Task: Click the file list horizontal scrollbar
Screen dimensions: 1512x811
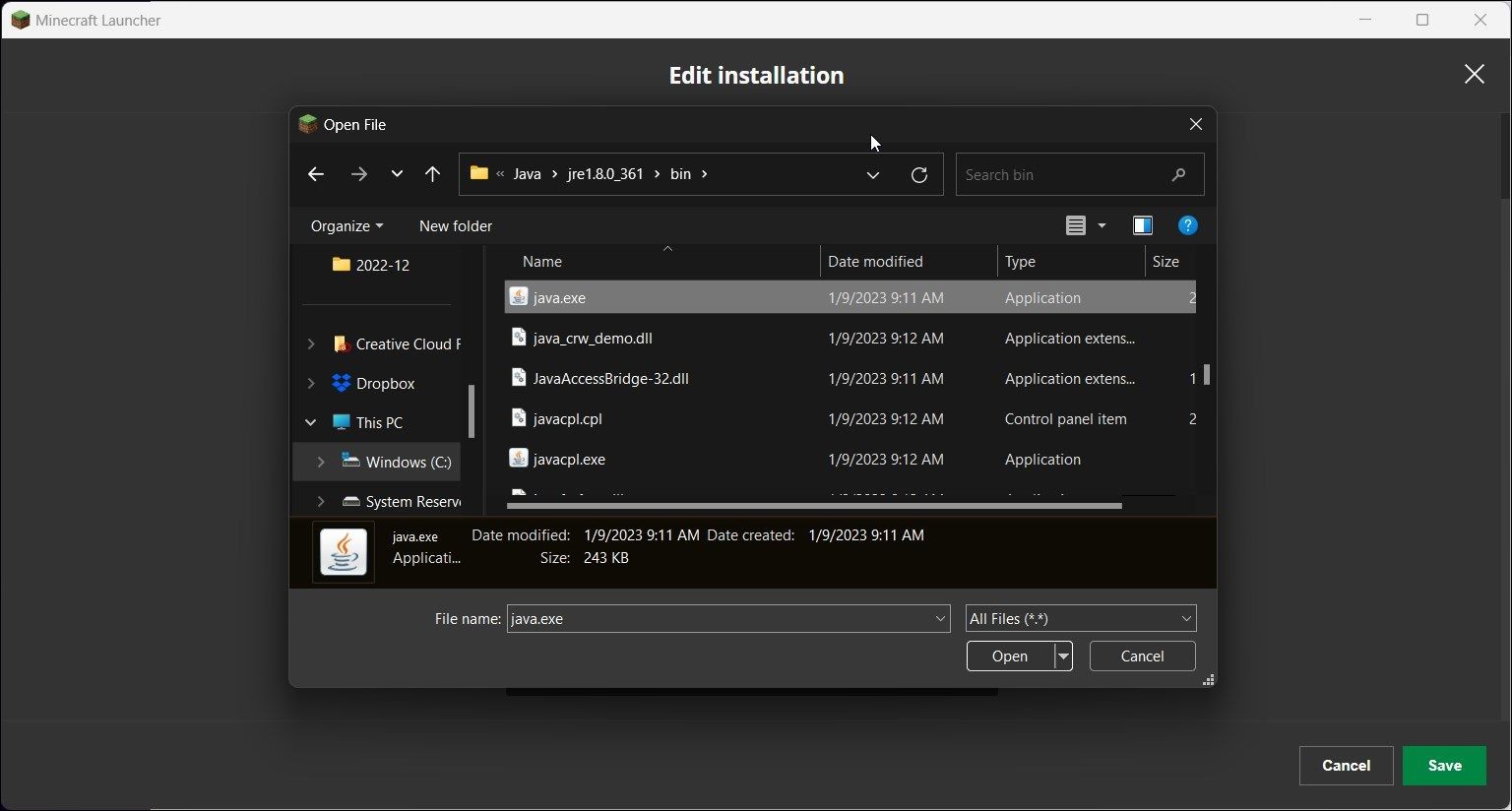Action: point(814,506)
